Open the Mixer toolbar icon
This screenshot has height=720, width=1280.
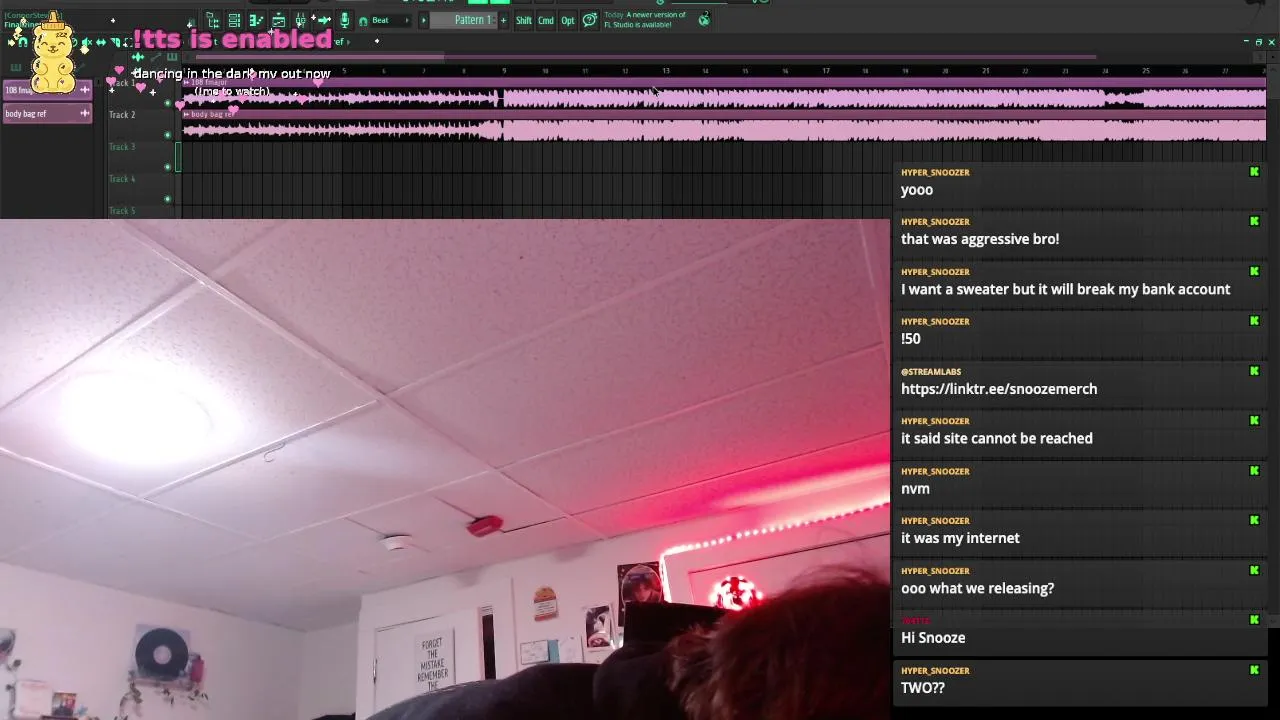300,20
